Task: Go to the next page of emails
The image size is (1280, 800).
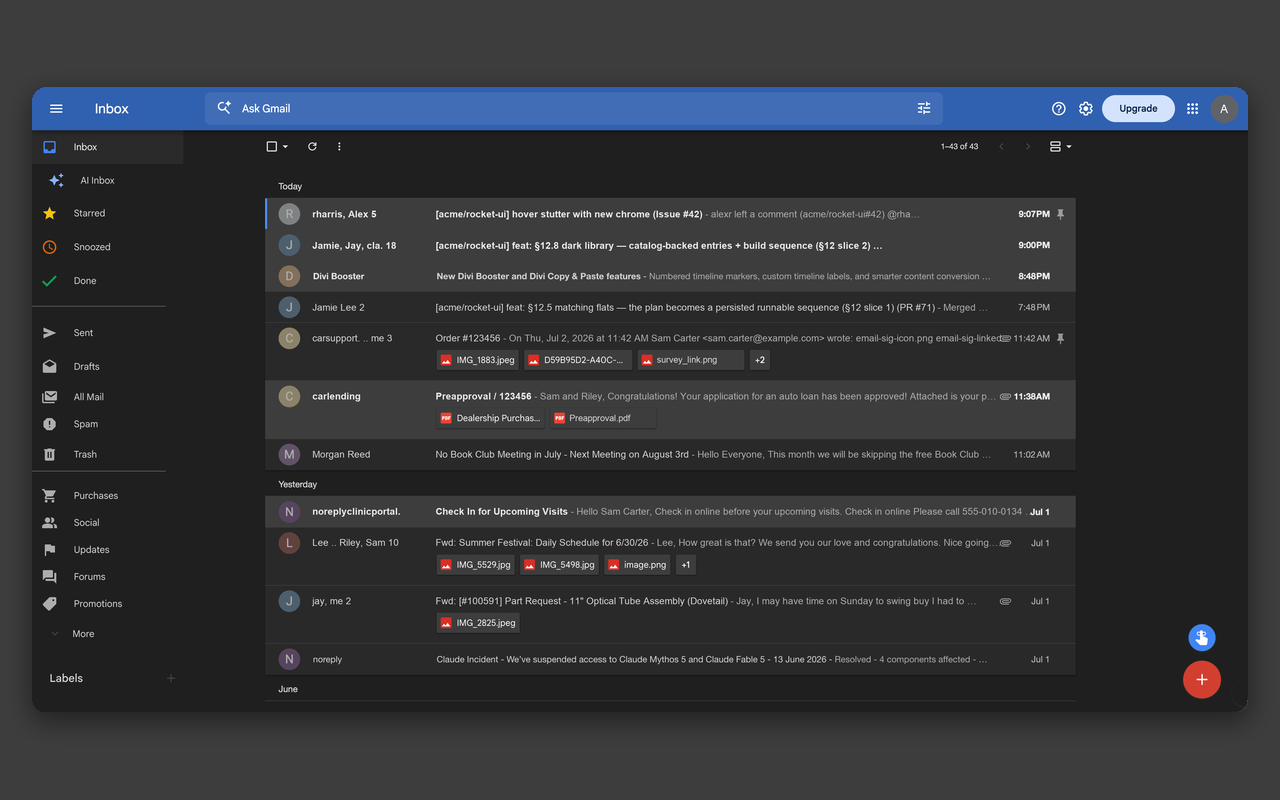Action: coord(1027,146)
